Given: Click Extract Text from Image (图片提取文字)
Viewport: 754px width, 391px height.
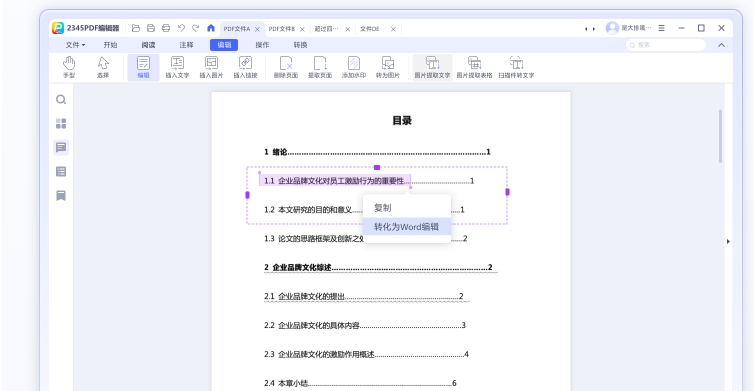Looking at the screenshot, I should pyautogui.click(x=432, y=67).
